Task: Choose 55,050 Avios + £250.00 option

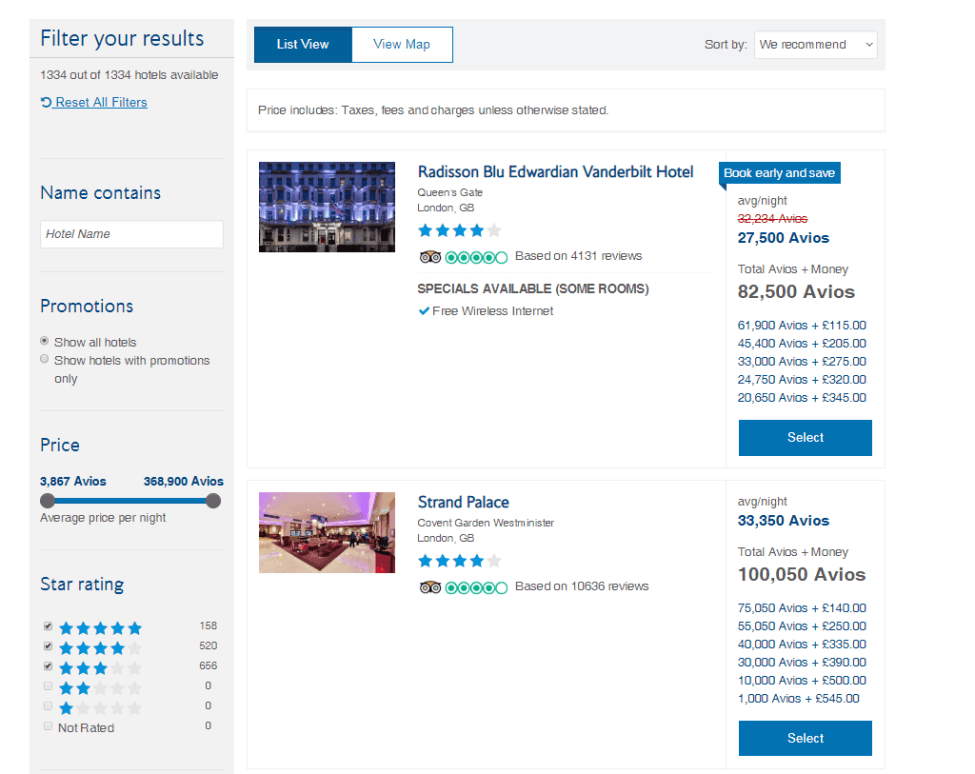Action: 802,626
